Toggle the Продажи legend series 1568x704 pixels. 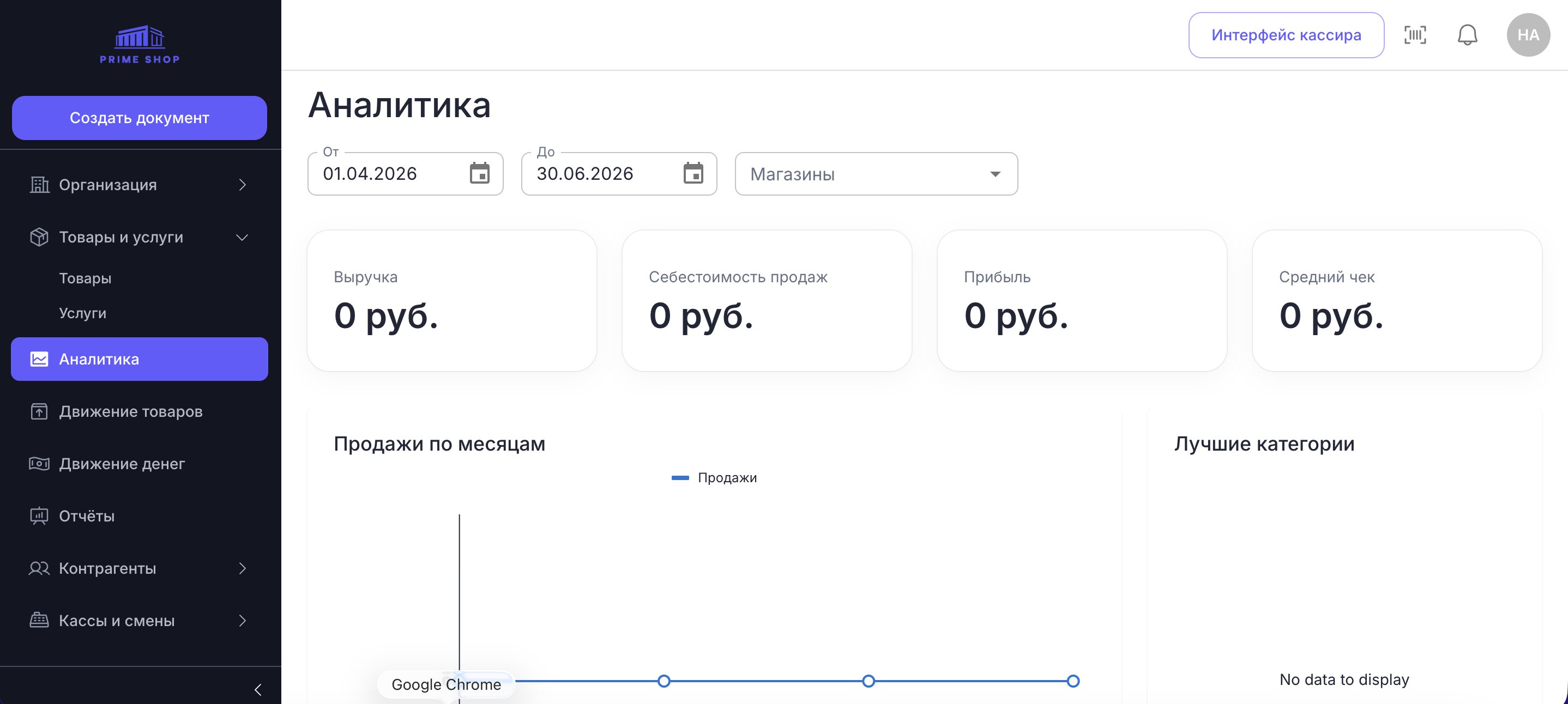tap(714, 478)
